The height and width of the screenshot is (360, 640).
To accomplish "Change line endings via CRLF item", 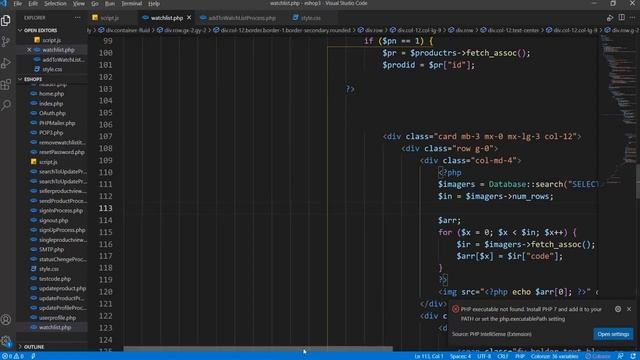I will [x=503, y=356].
